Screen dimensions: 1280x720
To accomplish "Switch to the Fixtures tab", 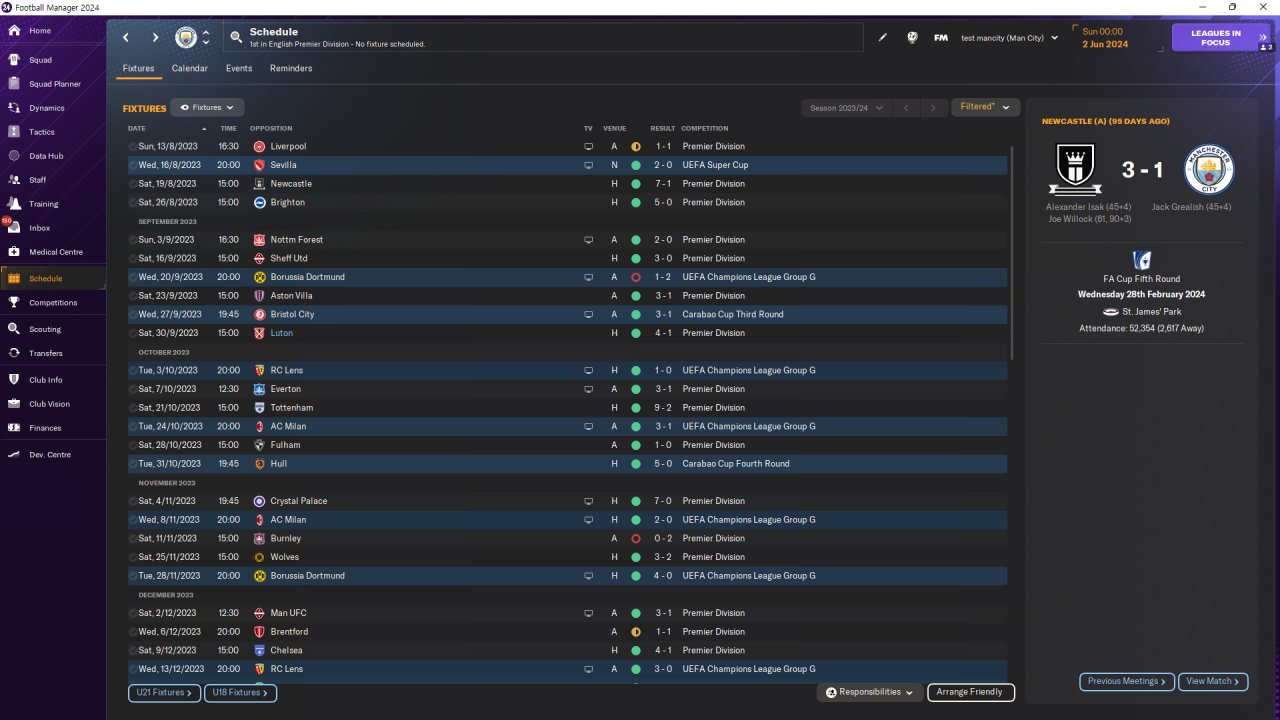I will 138,69.
